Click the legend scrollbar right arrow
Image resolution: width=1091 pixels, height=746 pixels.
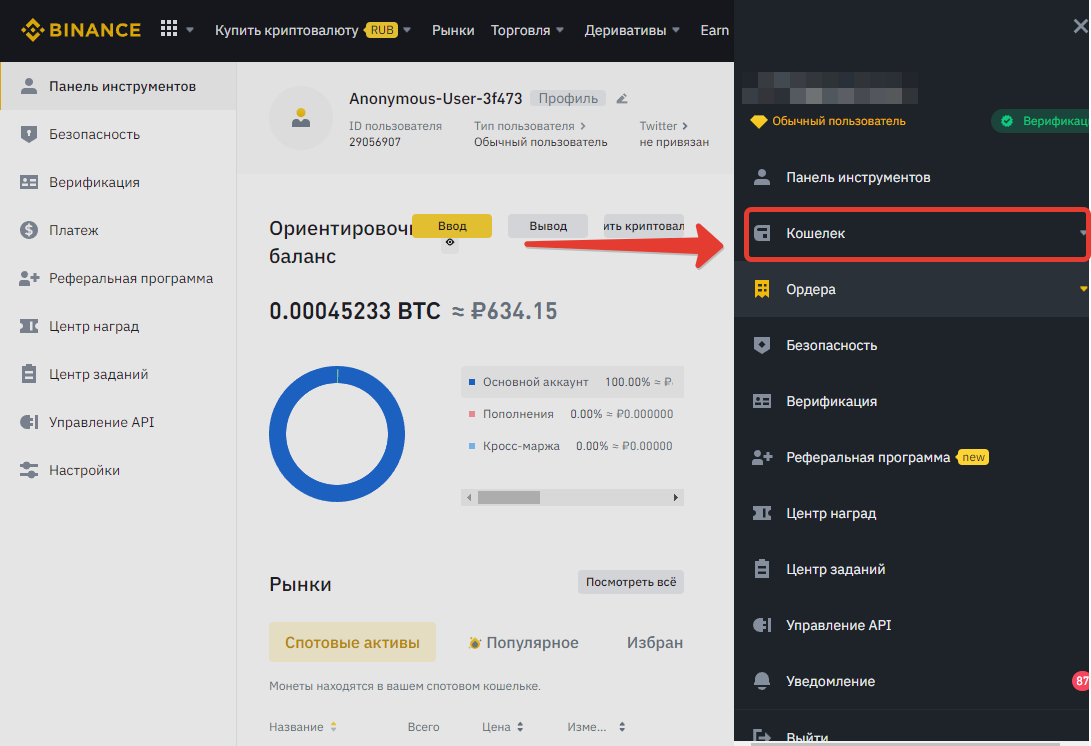676,498
